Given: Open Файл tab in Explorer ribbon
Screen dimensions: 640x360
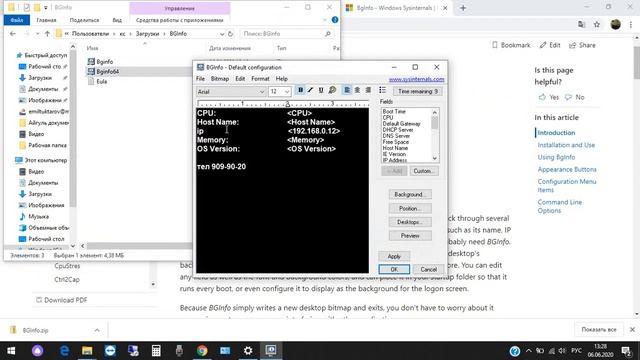Looking at the screenshot, I should click(17, 20).
